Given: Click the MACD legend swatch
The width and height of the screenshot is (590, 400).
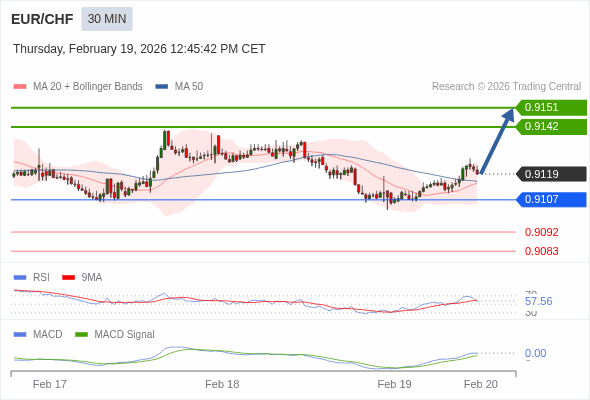Looking at the screenshot, I should coord(20,335).
